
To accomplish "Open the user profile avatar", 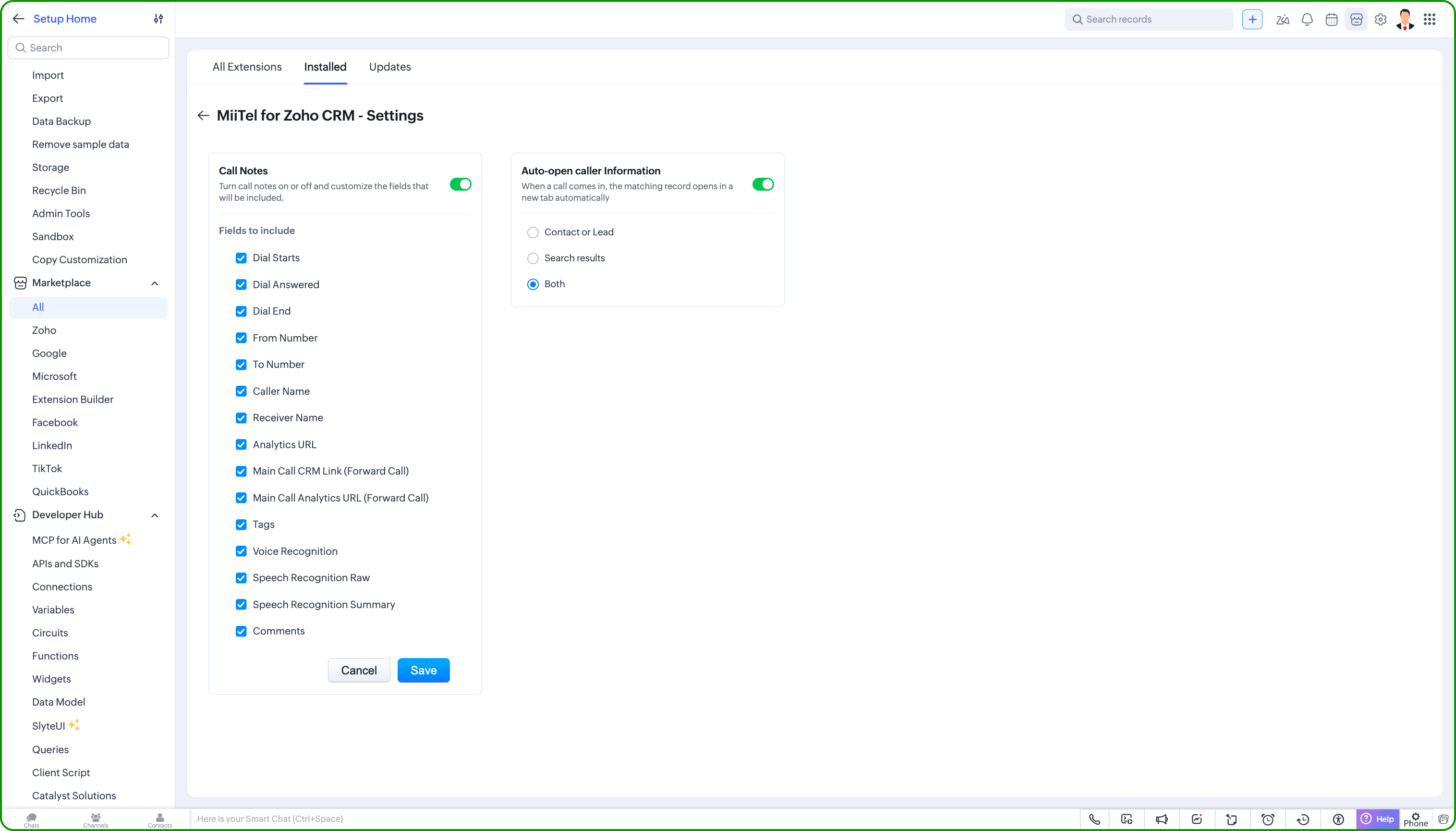I will pyautogui.click(x=1405, y=19).
